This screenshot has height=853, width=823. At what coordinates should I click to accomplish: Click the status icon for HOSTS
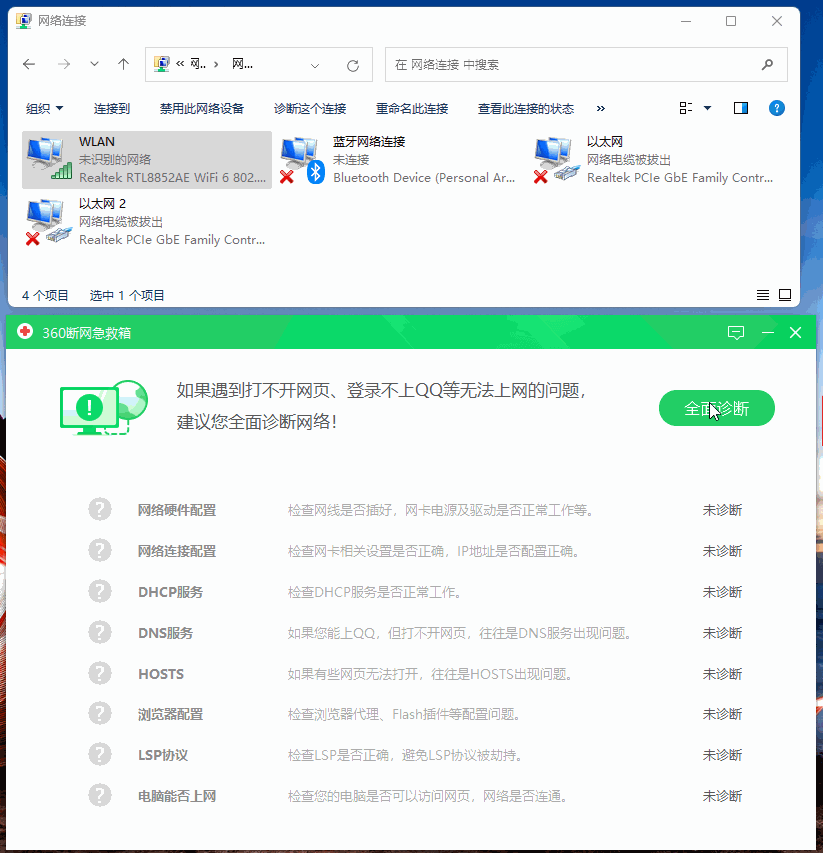100,673
